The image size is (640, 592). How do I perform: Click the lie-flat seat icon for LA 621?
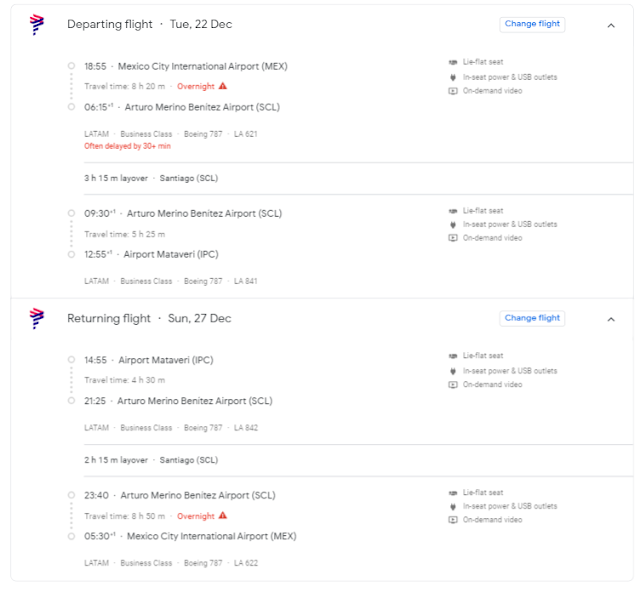point(453,62)
